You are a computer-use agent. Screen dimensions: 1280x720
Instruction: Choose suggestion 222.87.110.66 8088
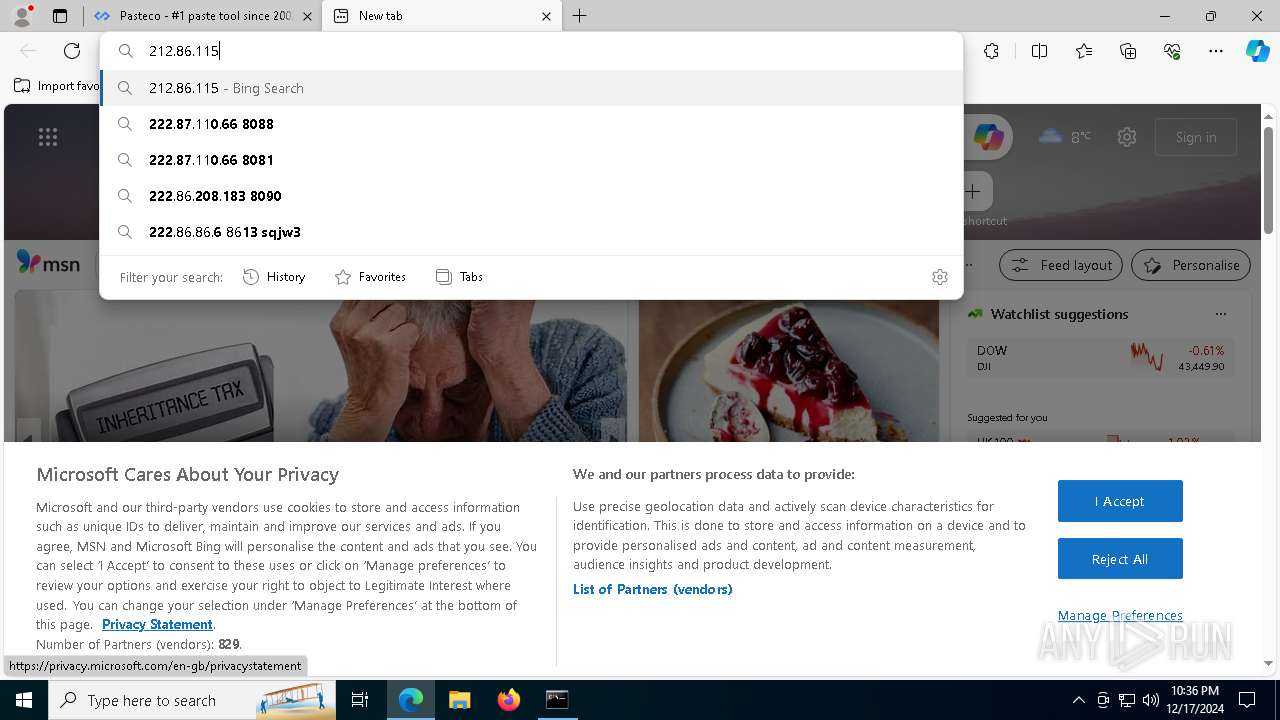[531, 124]
